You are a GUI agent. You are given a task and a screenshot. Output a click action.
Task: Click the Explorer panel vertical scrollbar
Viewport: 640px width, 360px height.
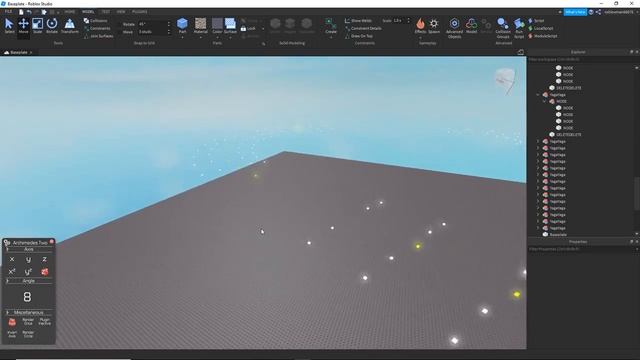point(637,192)
